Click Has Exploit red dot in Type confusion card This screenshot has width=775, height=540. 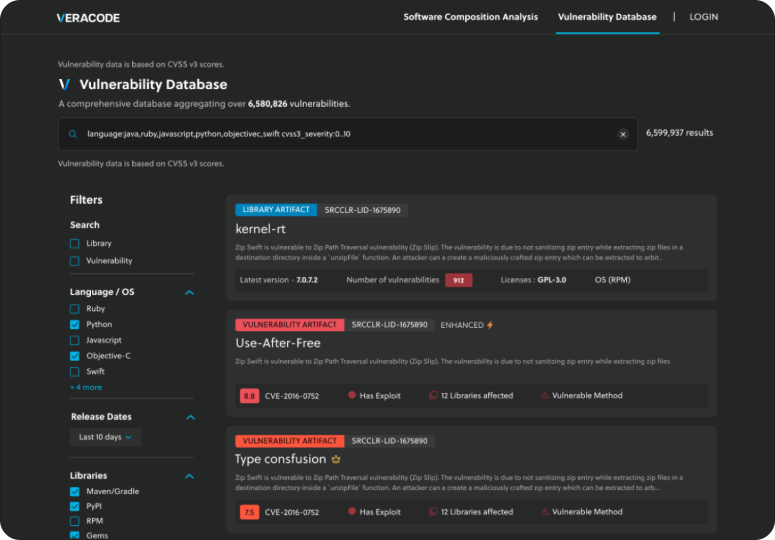point(352,511)
